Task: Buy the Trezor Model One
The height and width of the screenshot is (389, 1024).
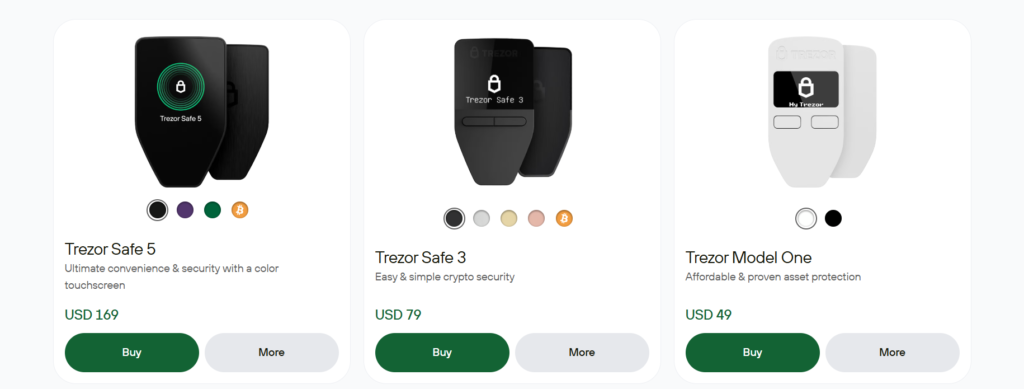Action: 752,352
